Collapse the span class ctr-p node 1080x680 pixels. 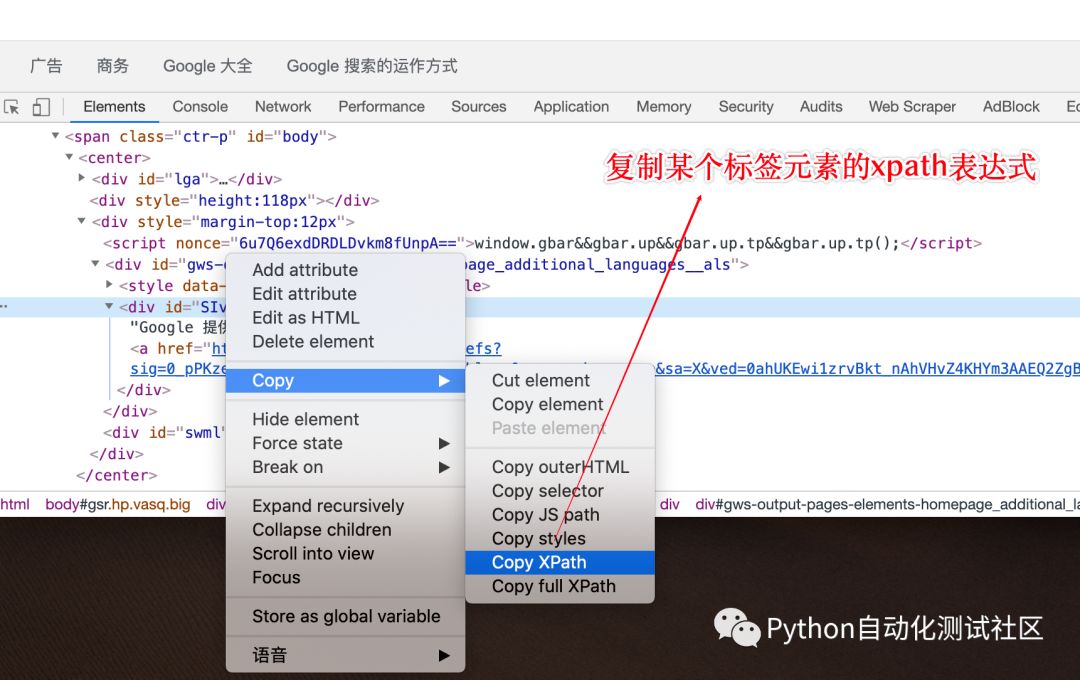[55, 136]
